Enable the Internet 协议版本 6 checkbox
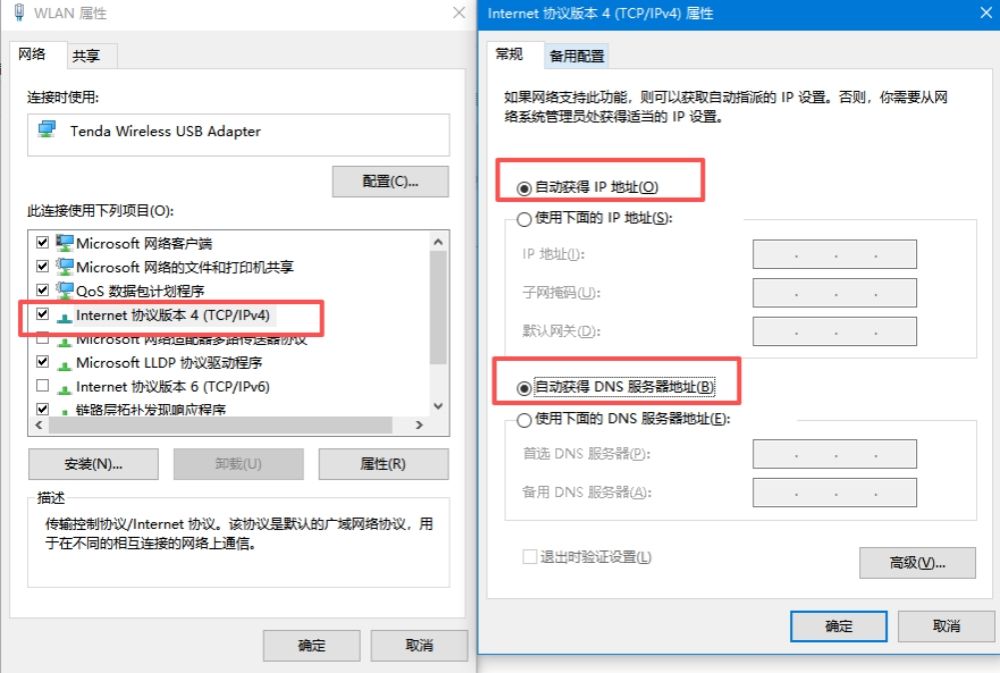 (x=42, y=385)
